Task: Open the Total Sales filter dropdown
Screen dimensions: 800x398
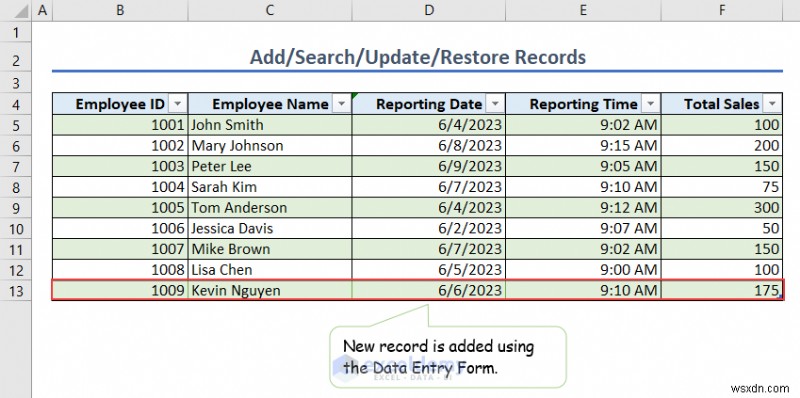Action: pos(772,104)
